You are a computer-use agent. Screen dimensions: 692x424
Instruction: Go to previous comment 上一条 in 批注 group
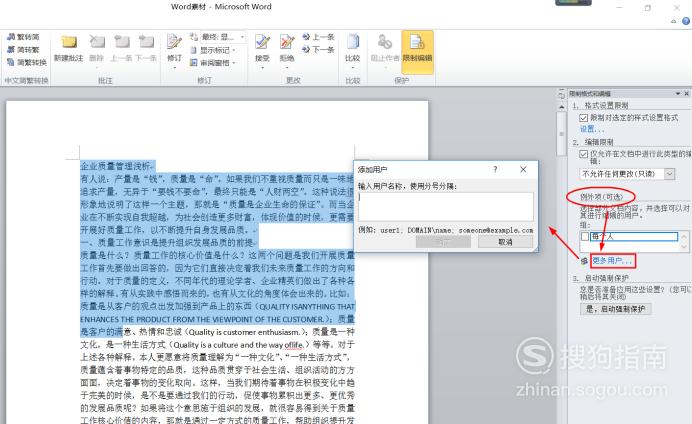pyautogui.click(x=121, y=42)
